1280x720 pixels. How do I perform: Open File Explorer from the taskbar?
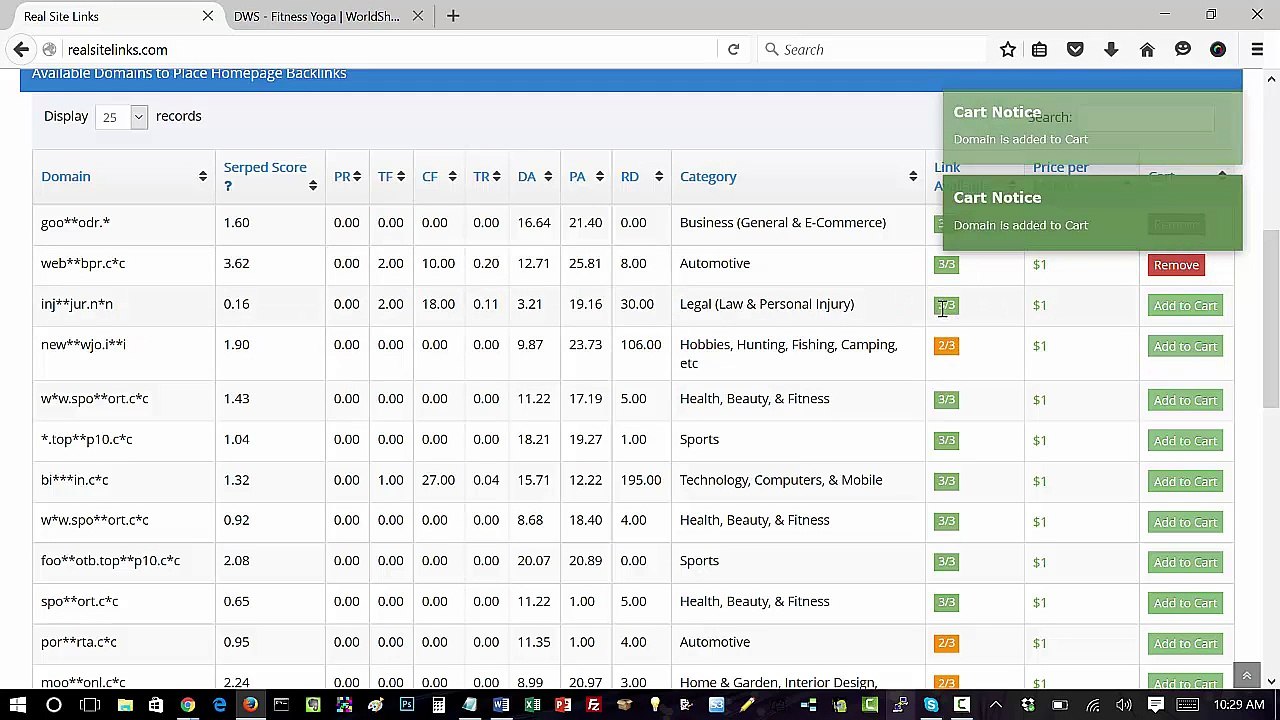pos(125,705)
